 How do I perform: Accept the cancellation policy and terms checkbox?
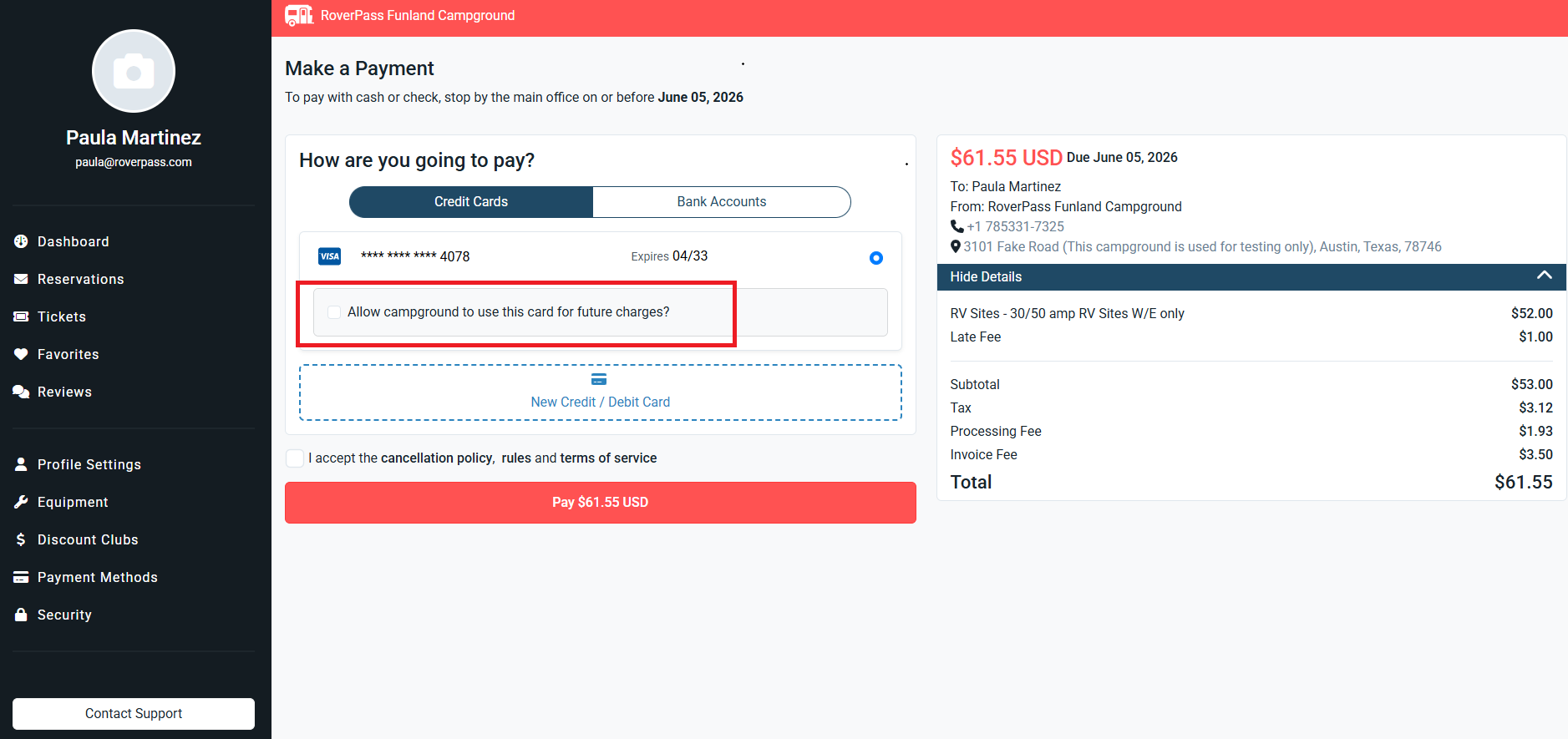[x=295, y=458]
